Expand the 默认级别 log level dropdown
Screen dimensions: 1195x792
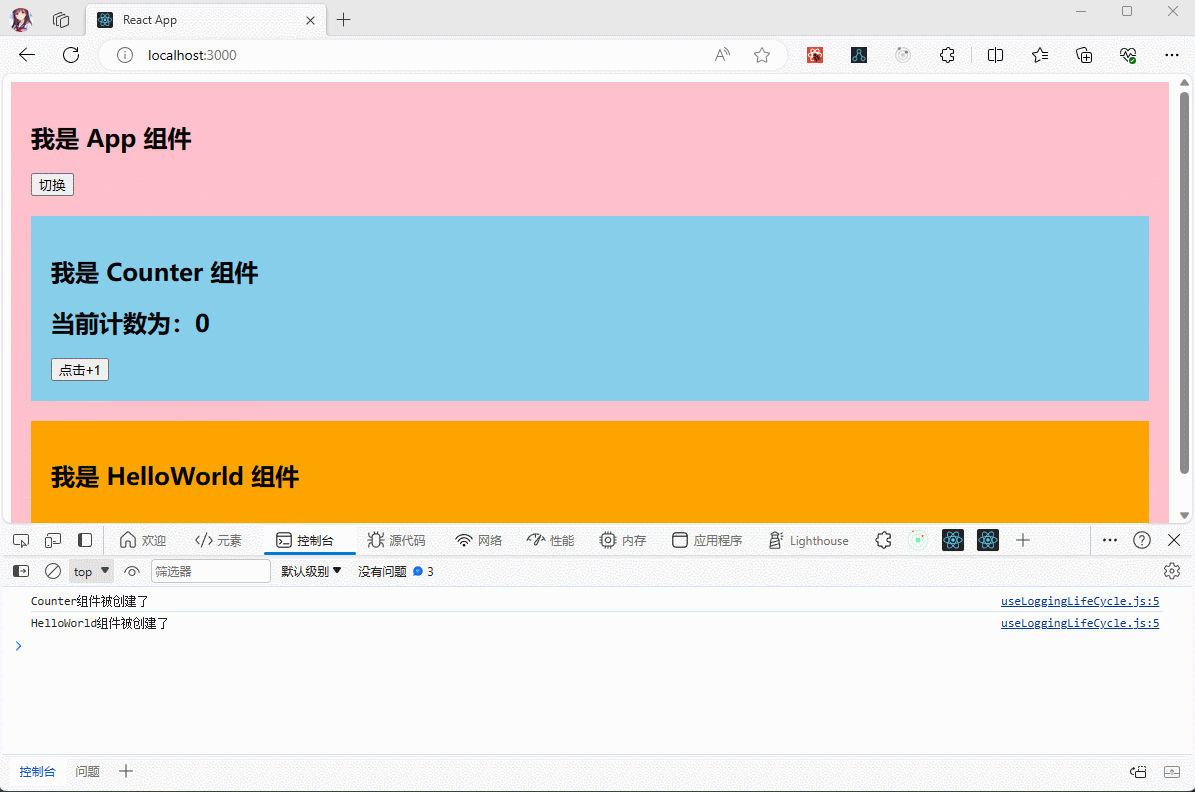(311, 572)
